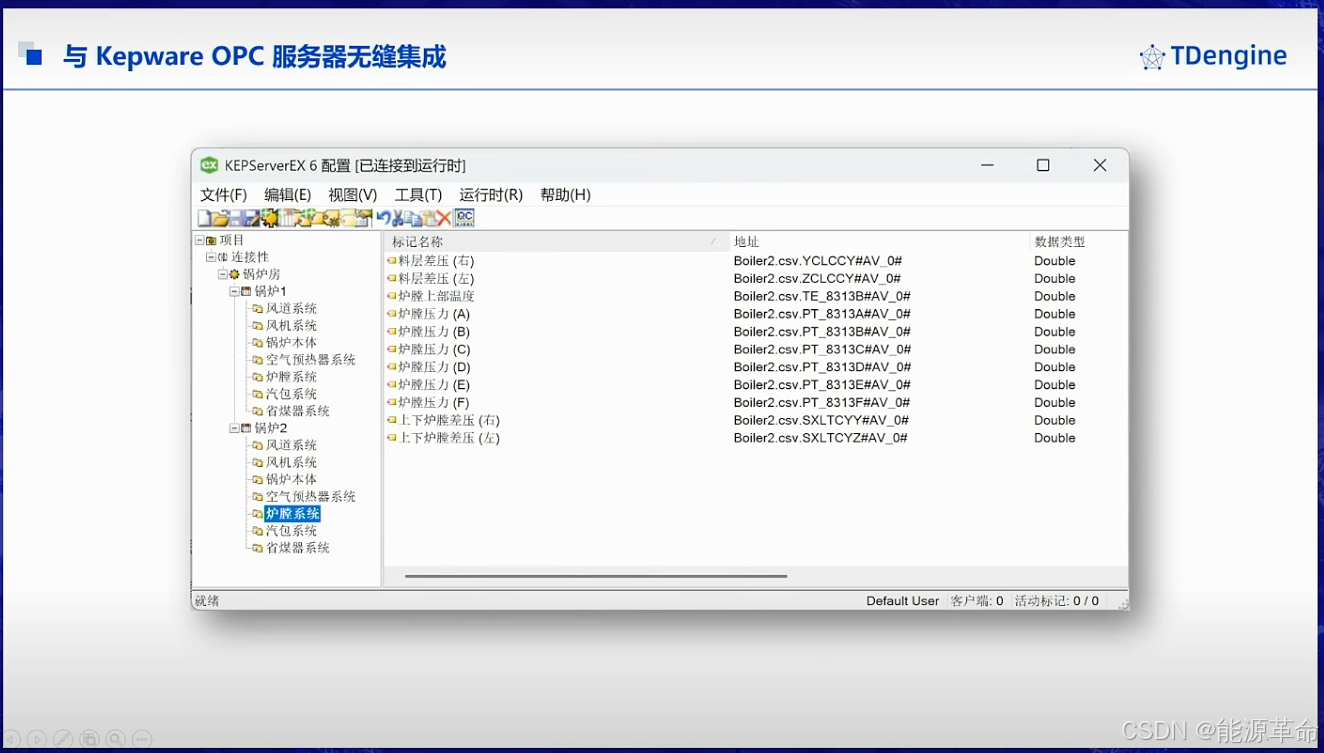Click the slideshow pen tool button

[63, 739]
